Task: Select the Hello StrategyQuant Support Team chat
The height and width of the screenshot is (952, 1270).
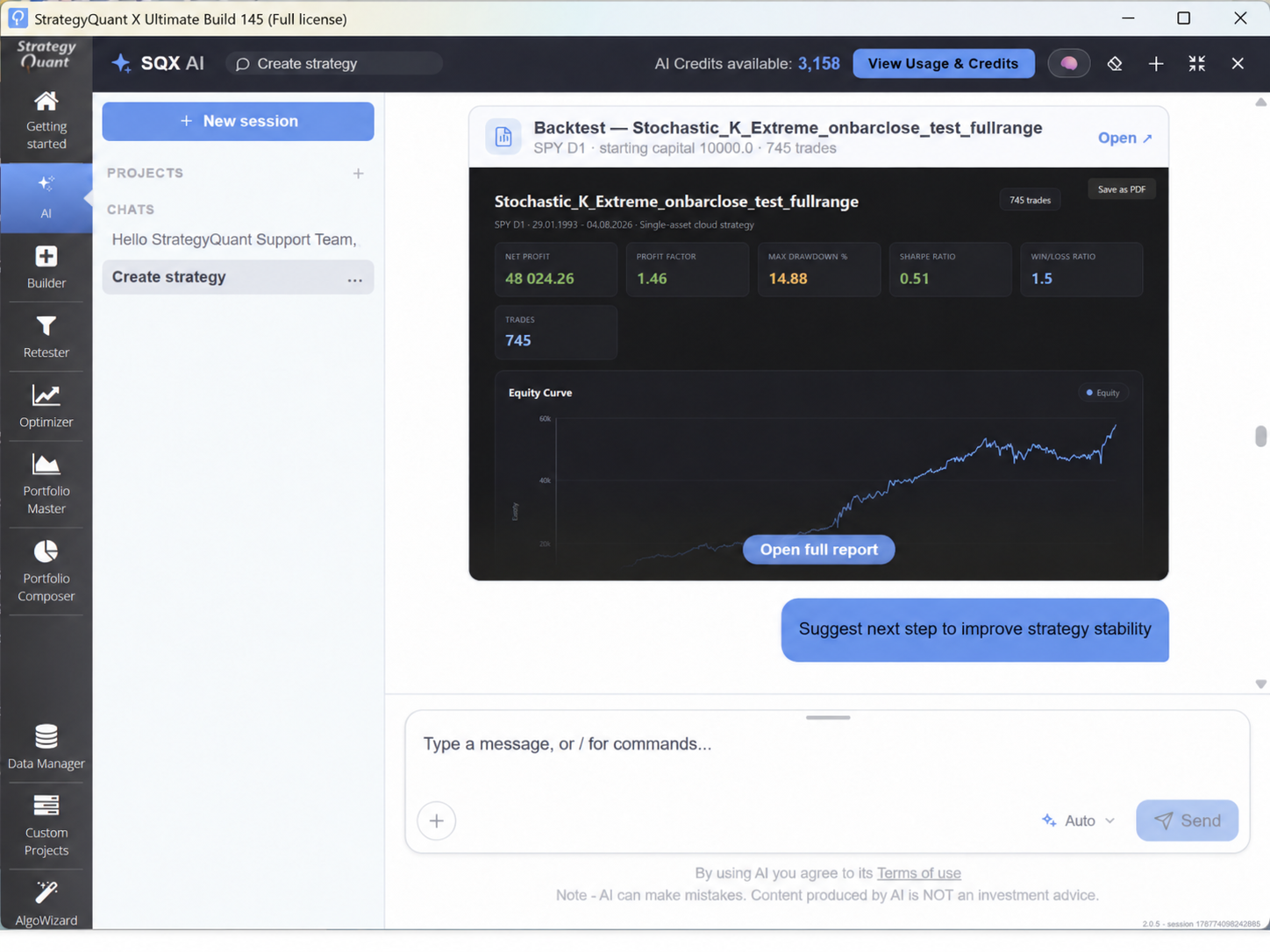Action: tap(234, 239)
